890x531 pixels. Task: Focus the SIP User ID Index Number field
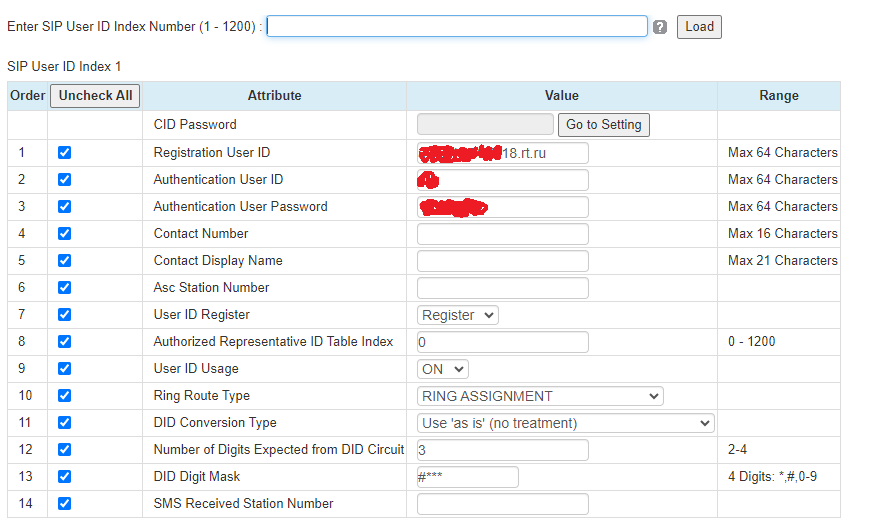(457, 26)
